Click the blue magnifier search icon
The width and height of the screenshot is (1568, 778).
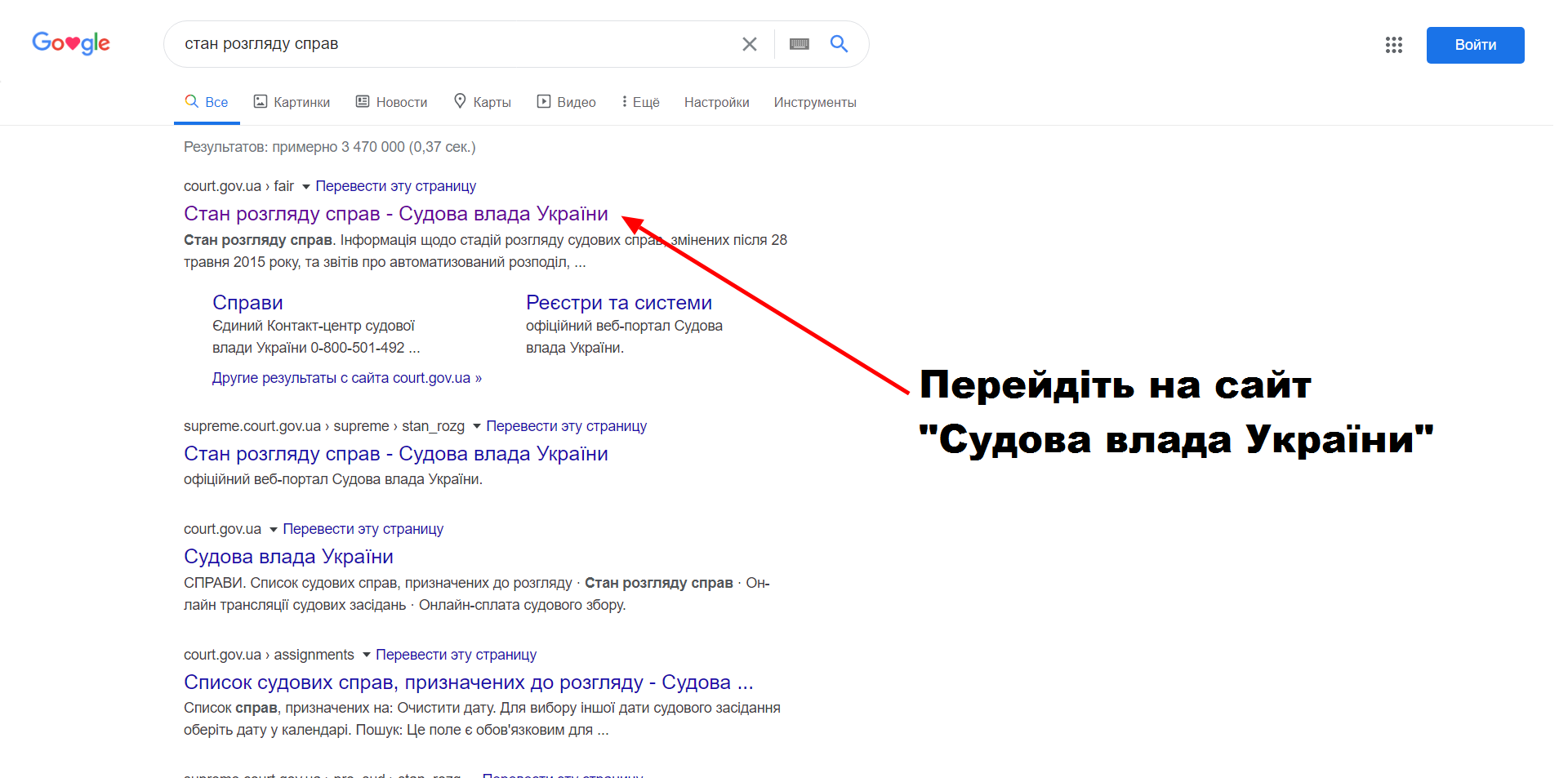click(839, 44)
